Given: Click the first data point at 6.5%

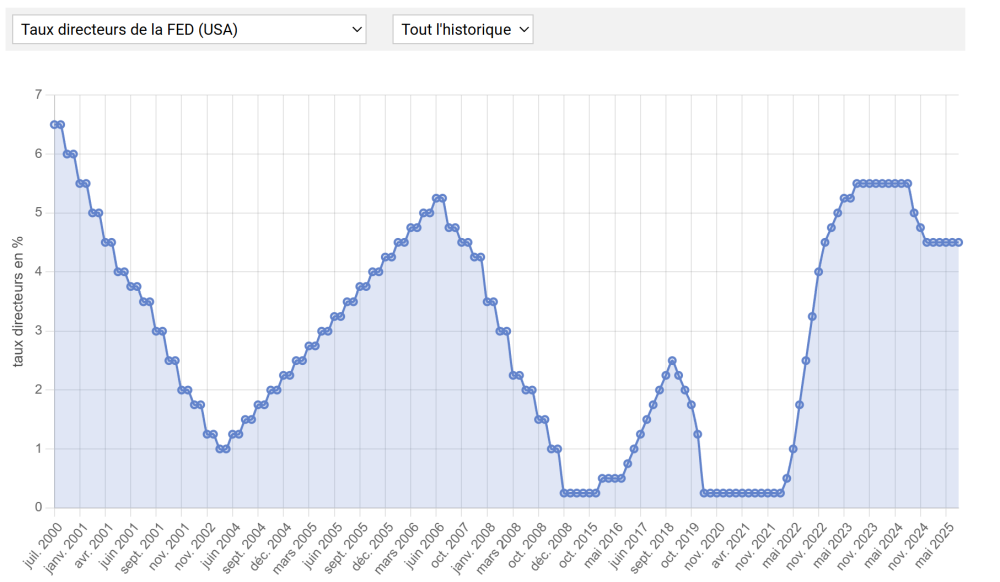Looking at the screenshot, I should point(54,124).
